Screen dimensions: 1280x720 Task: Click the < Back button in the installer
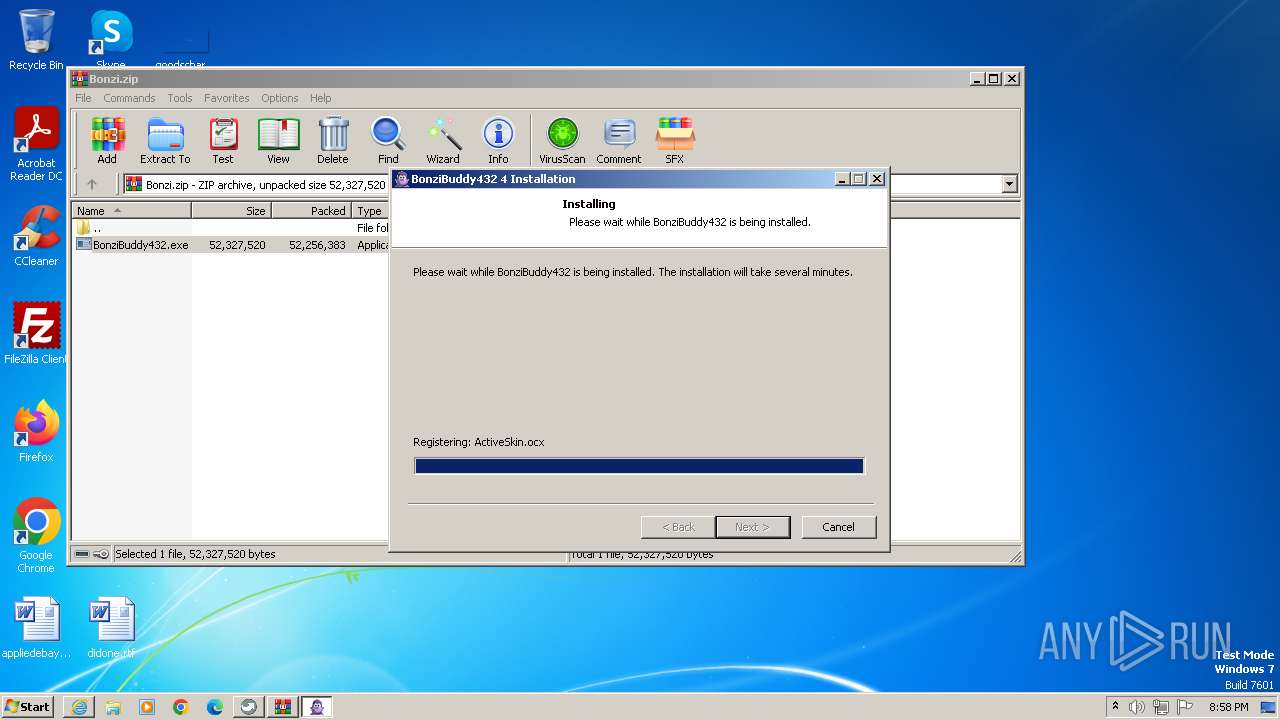coord(678,527)
